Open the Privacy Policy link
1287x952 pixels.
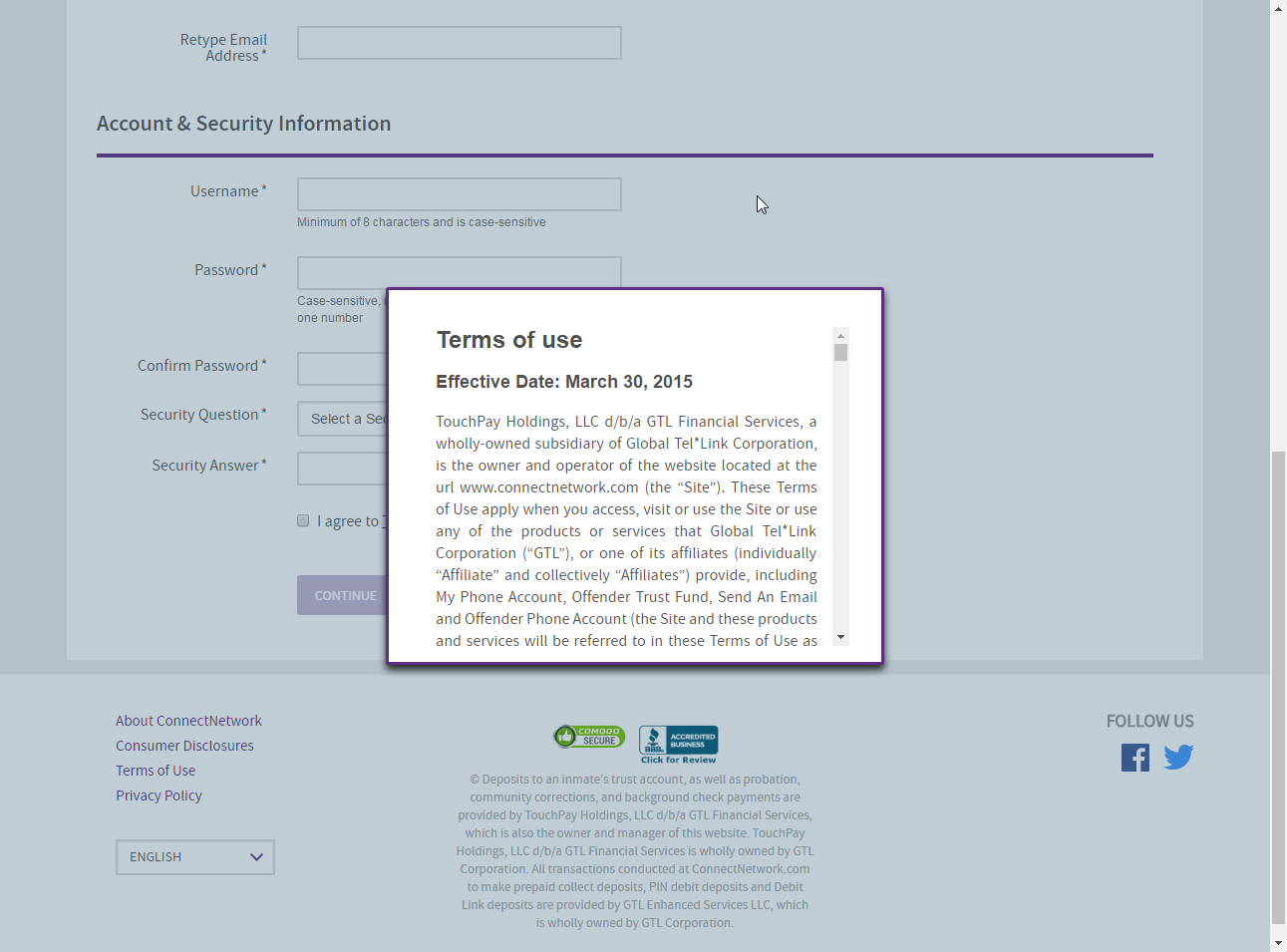pyautogui.click(x=159, y=795)
